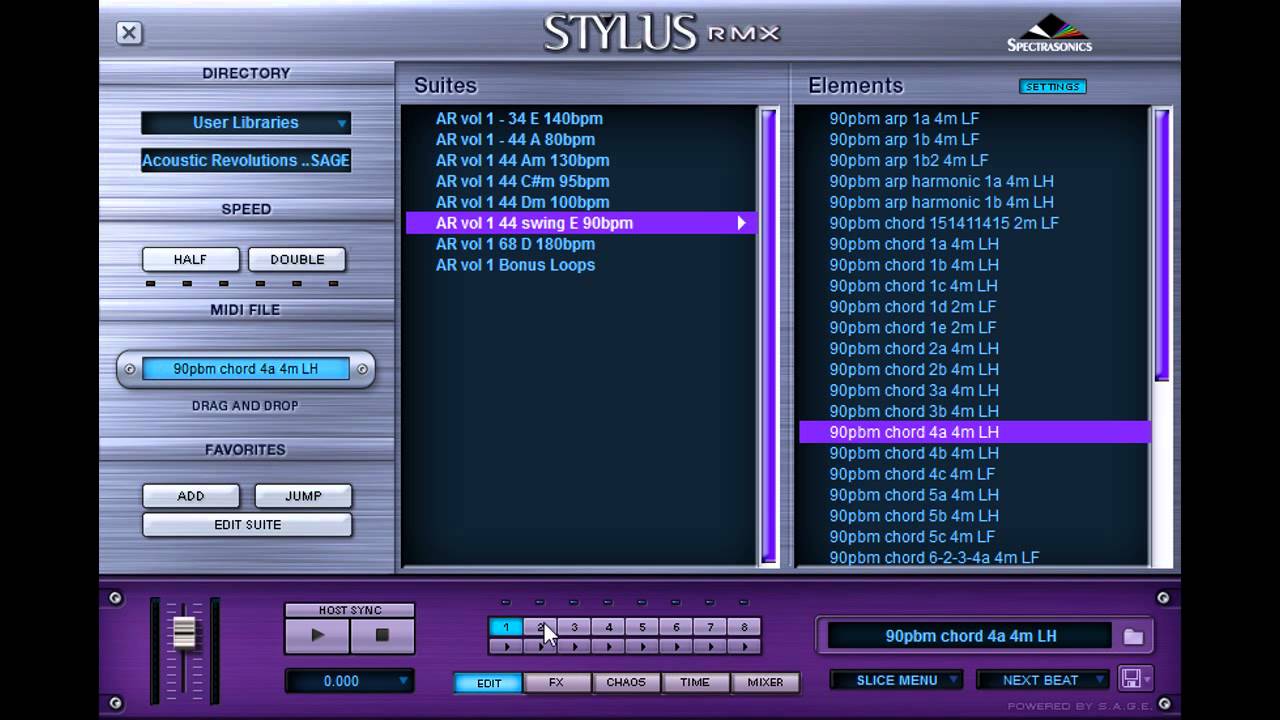This screenshot has width=1280, height=720.
Task: Click the Elements list scrollbar thumb
Action: pyautogui.click(x=1162, y=245)
